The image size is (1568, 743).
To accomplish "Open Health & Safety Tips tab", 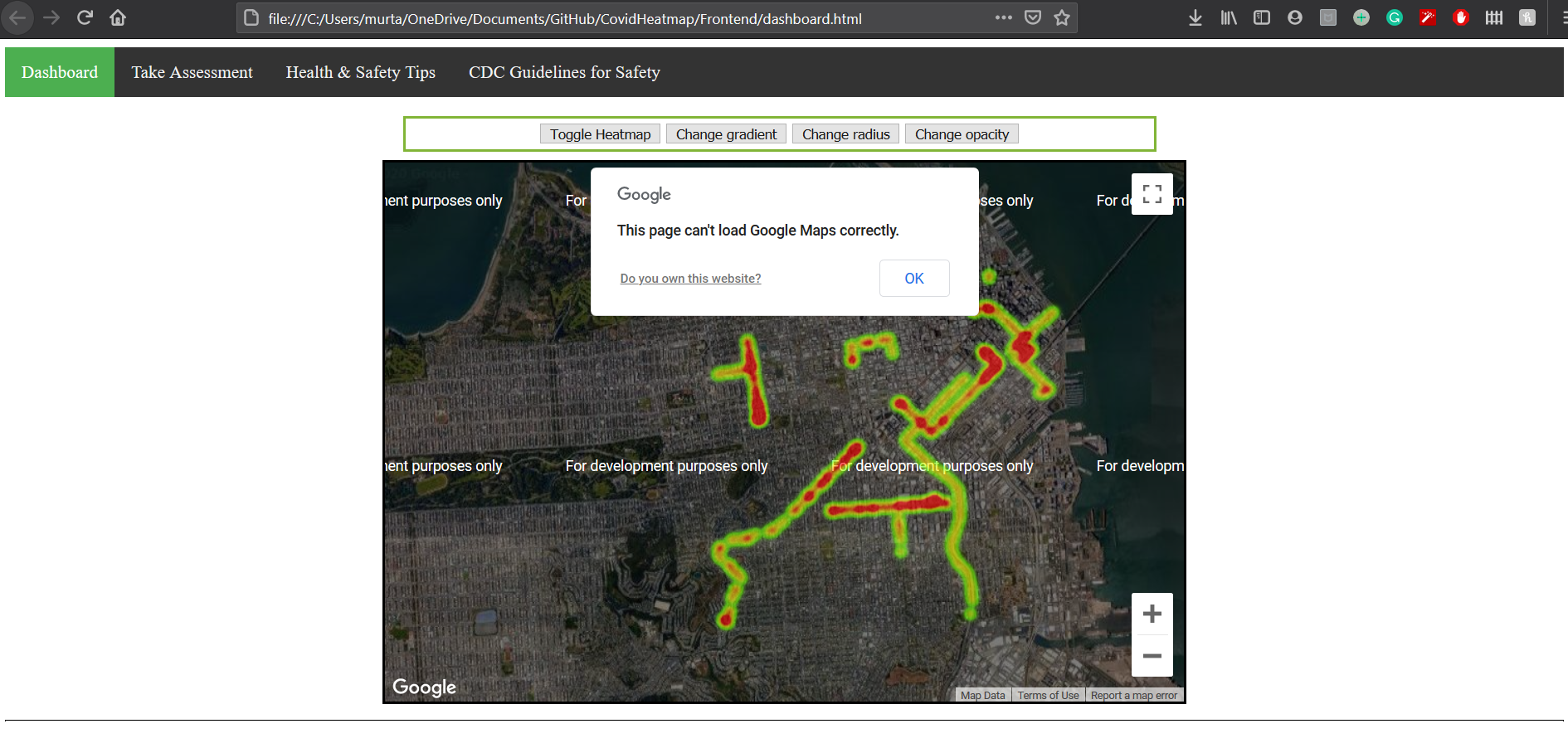I will point(361,72).
